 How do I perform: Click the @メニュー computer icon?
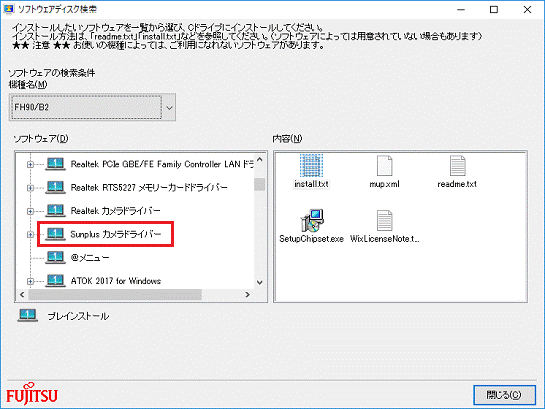pos(56,257)
